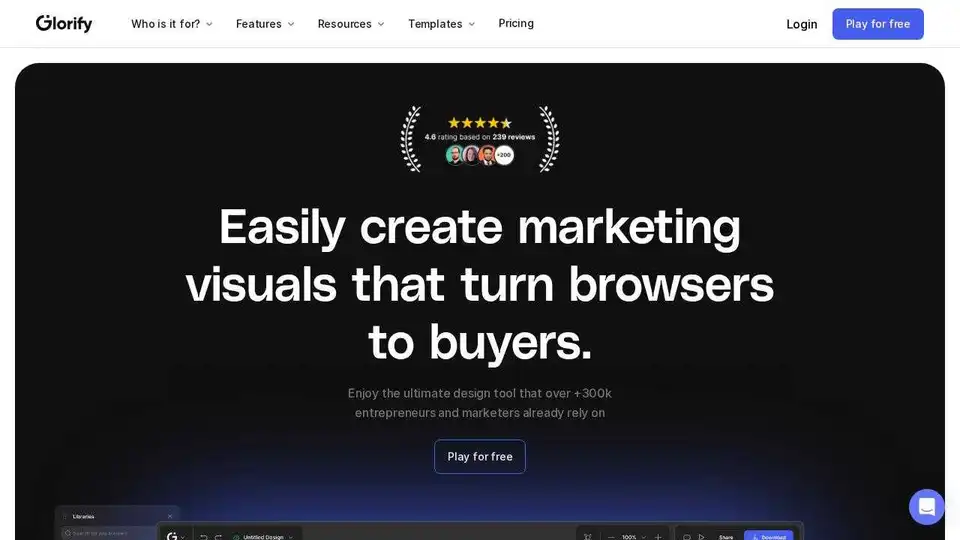Open the chat support bubble icon

point(926,506)
